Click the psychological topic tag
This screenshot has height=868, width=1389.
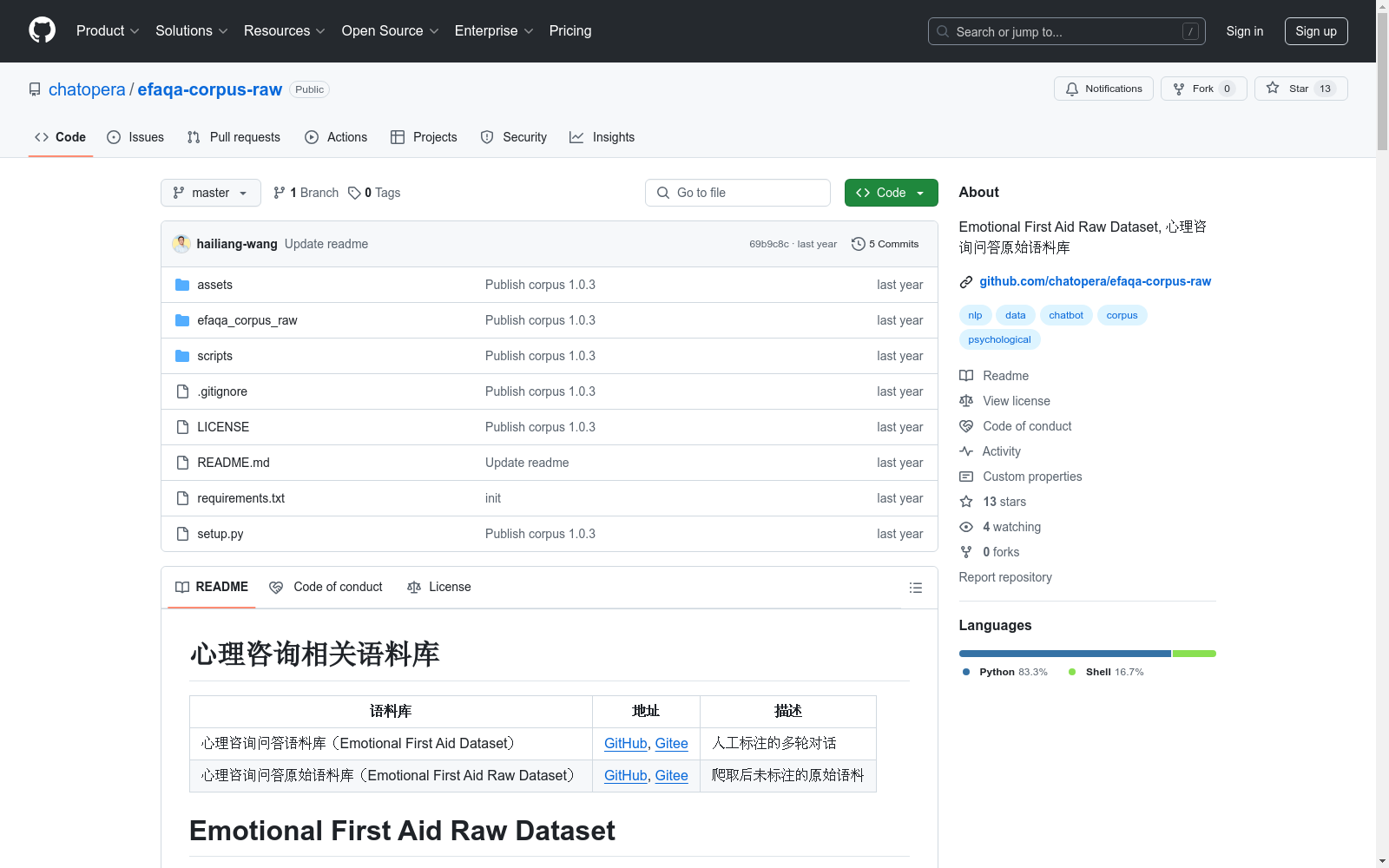[999, 339]
